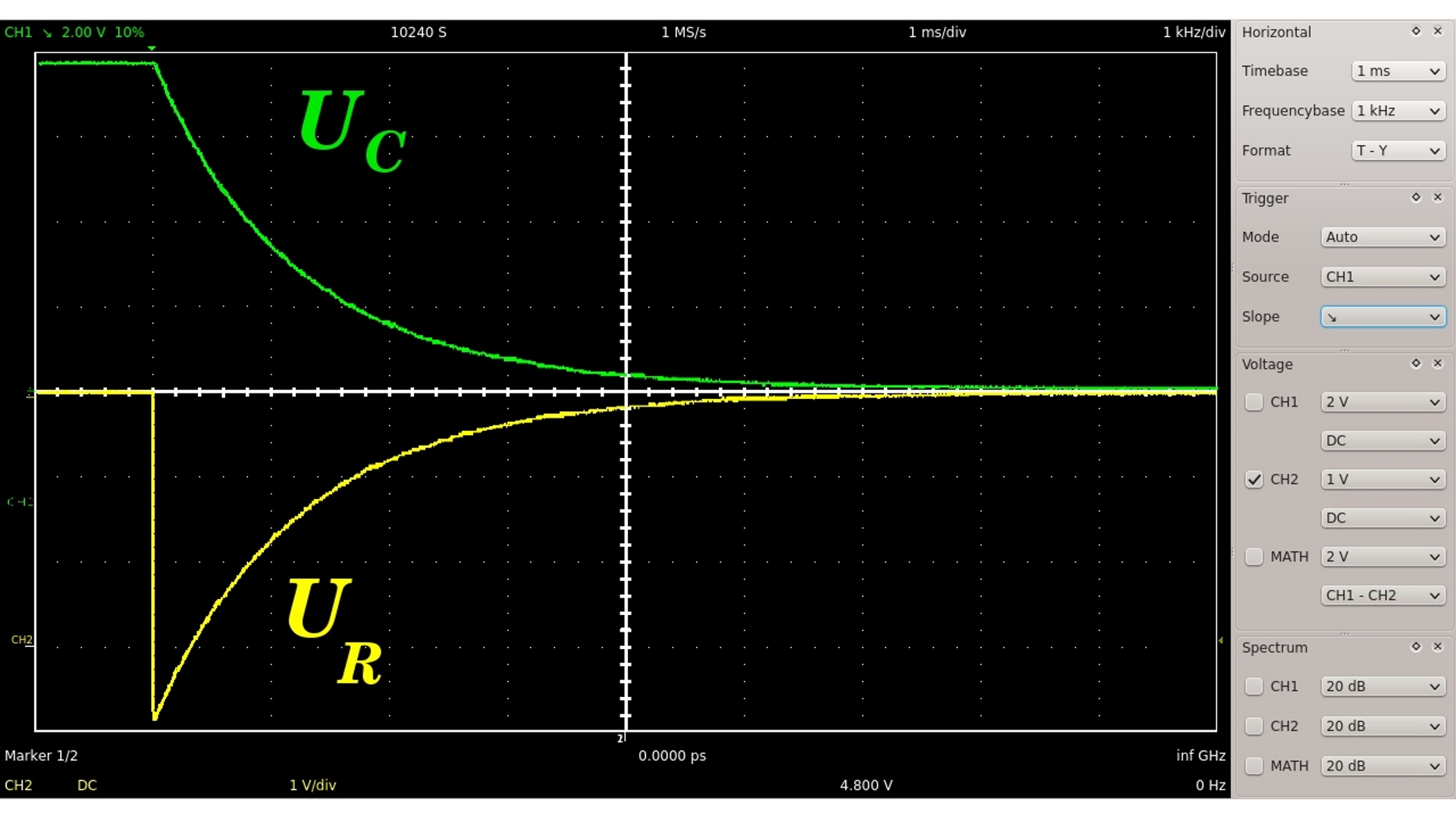Float the Voltage dock panel
Screen dimensions: 1456x819
click(1416, 363)
